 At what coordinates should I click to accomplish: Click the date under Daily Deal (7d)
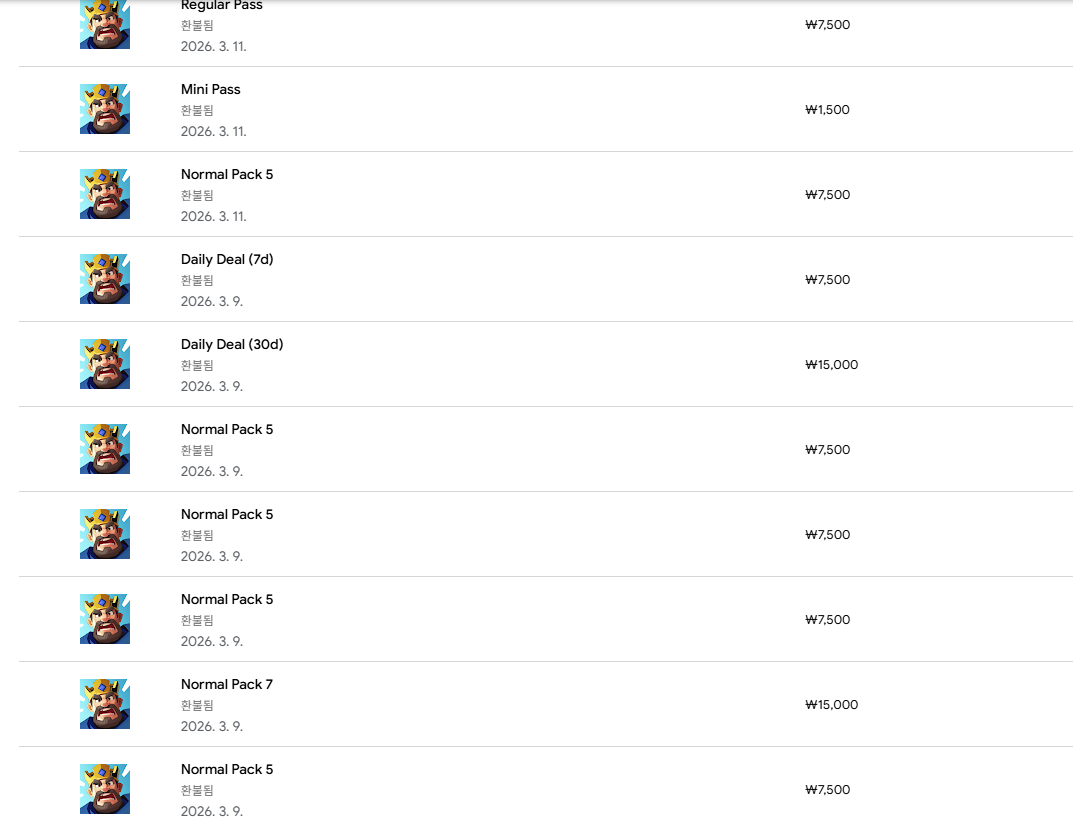click(212, 301)
